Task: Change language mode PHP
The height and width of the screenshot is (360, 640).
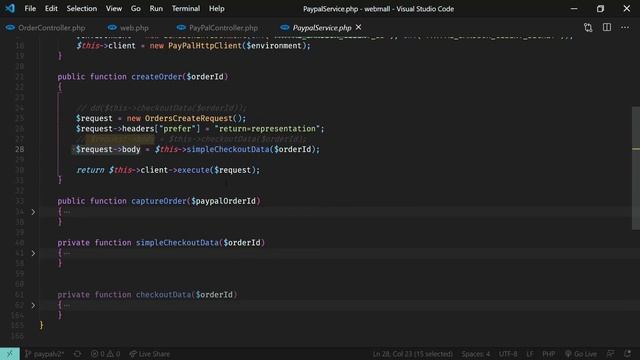Action: point(548,354)
